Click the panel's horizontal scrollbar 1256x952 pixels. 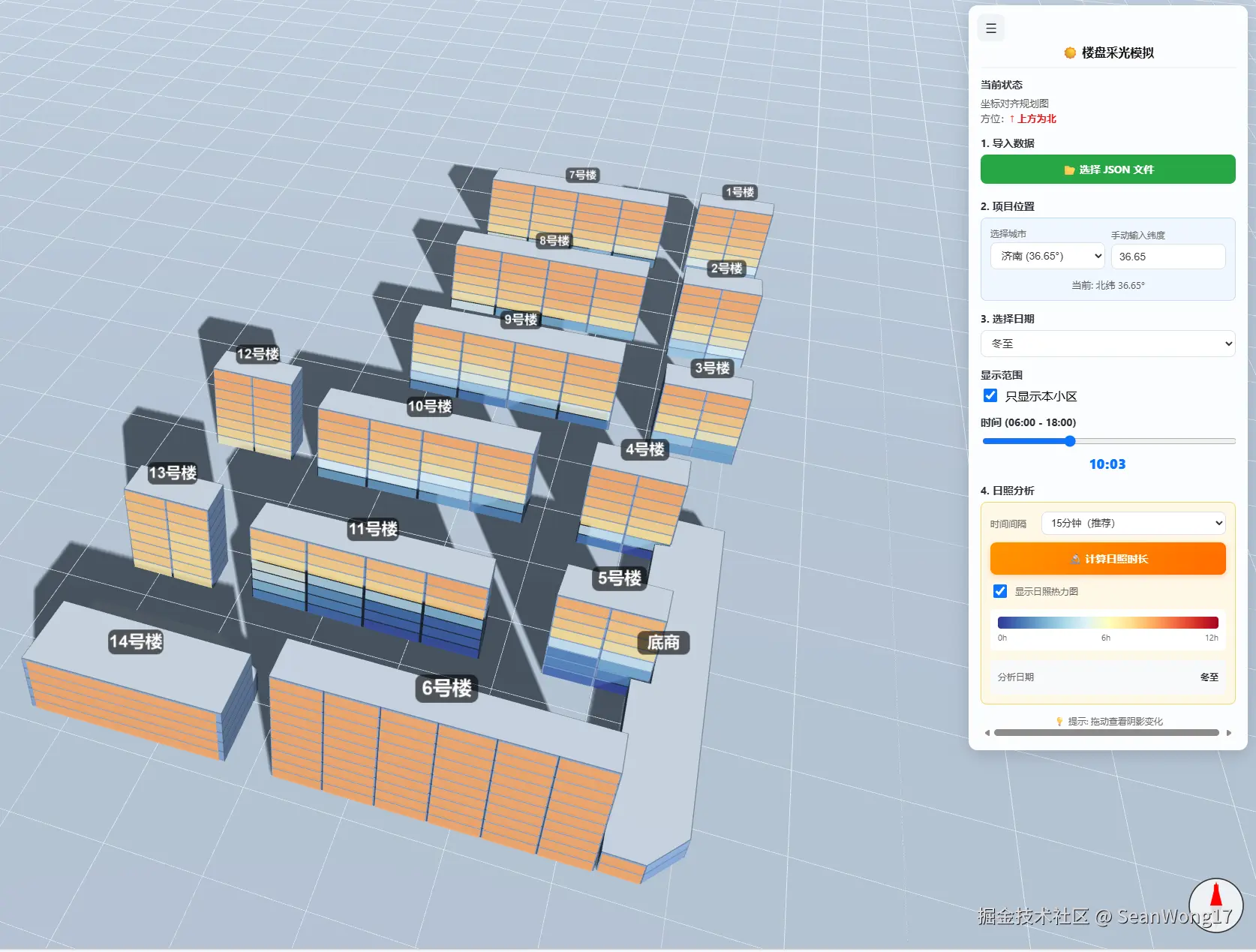tap(1107, 733)
